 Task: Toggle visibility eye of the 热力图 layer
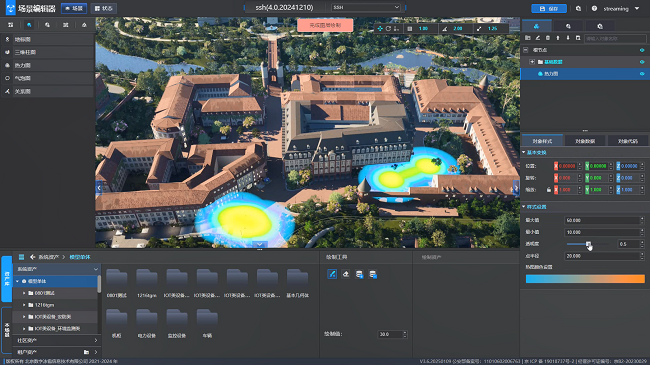click(x=642, y=74)
